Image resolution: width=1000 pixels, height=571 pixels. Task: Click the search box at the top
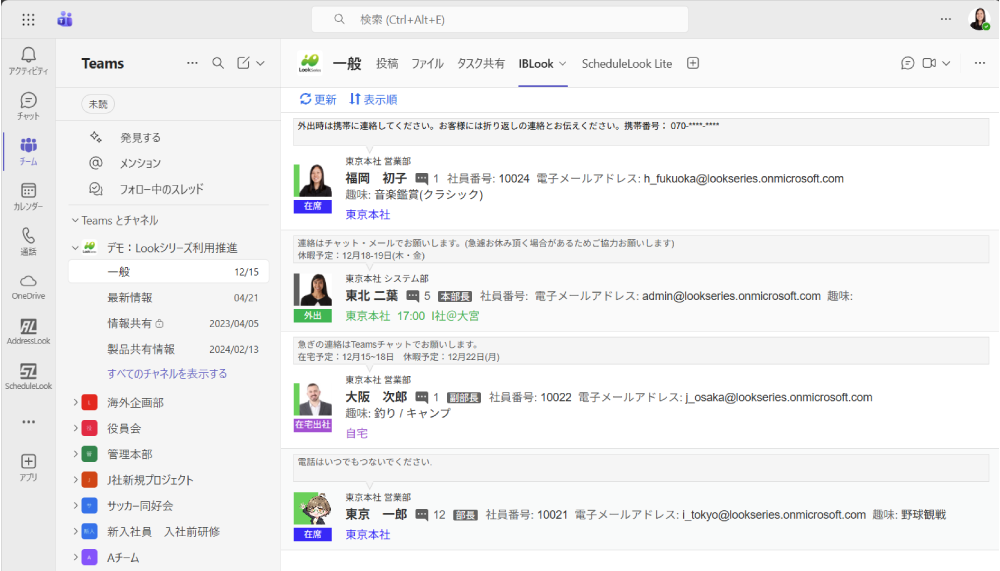point(500,19)
